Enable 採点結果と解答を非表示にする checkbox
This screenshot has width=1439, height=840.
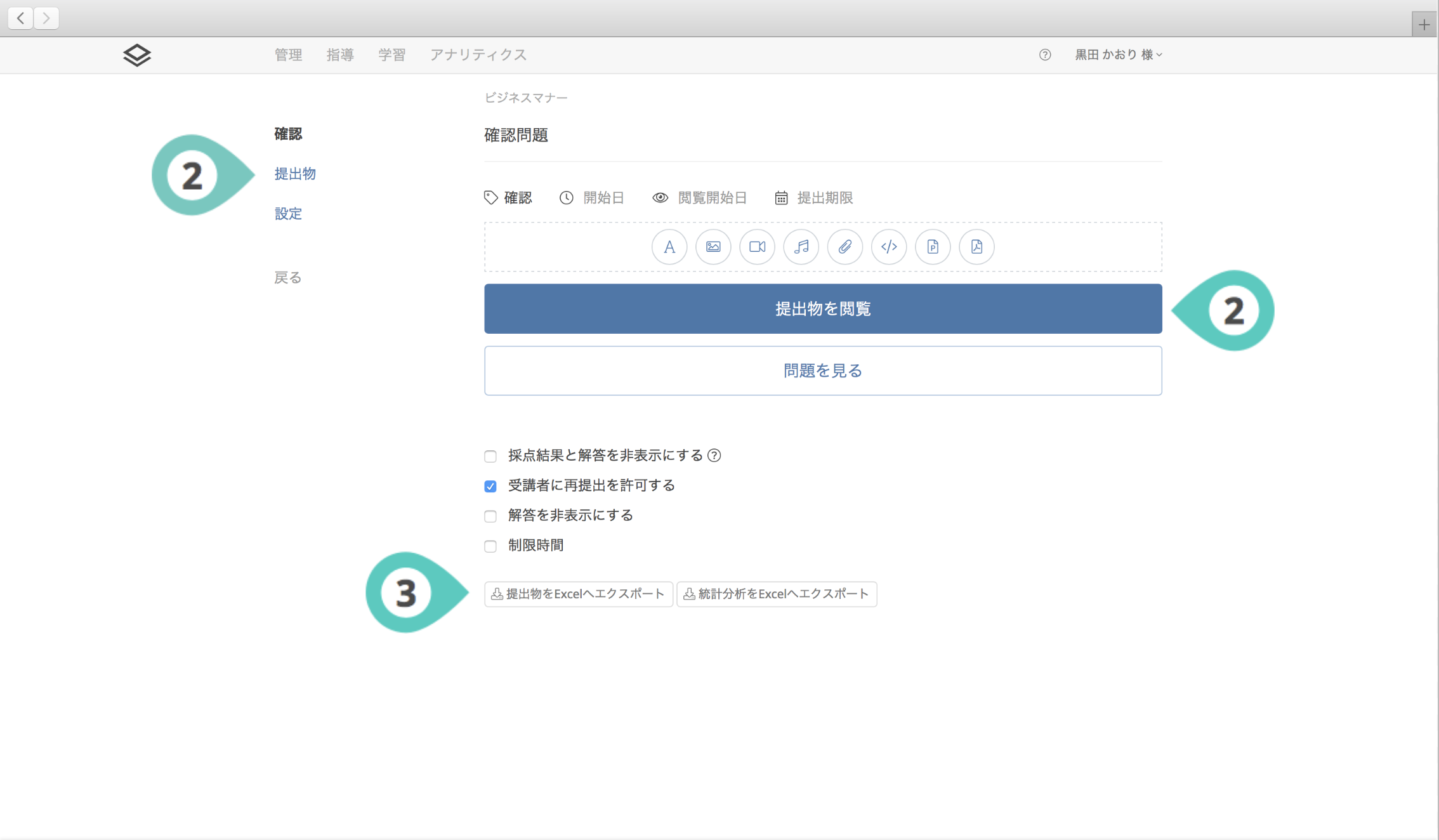click(x=490, y=456)
